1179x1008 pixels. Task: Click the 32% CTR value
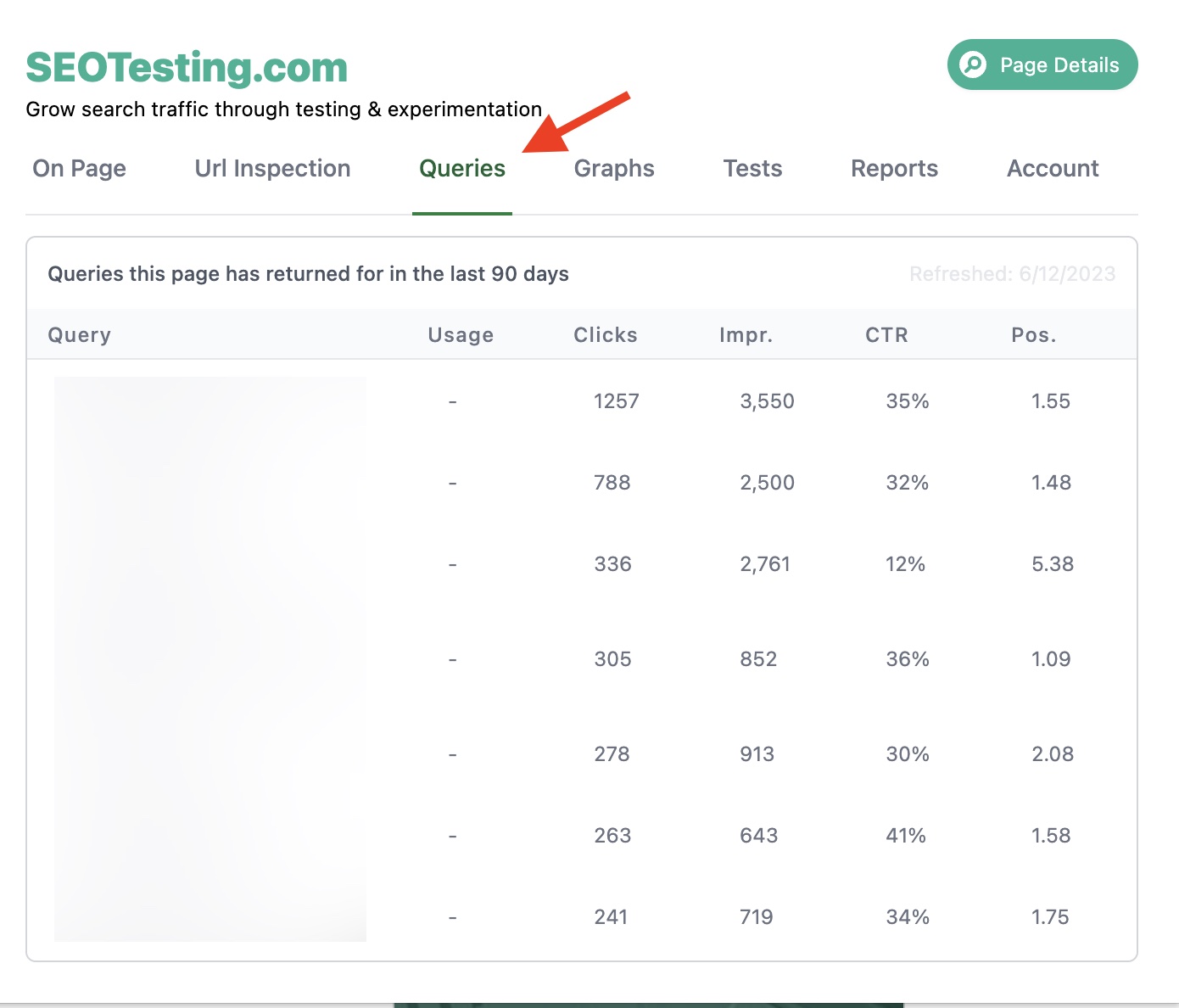coord(908,483)
